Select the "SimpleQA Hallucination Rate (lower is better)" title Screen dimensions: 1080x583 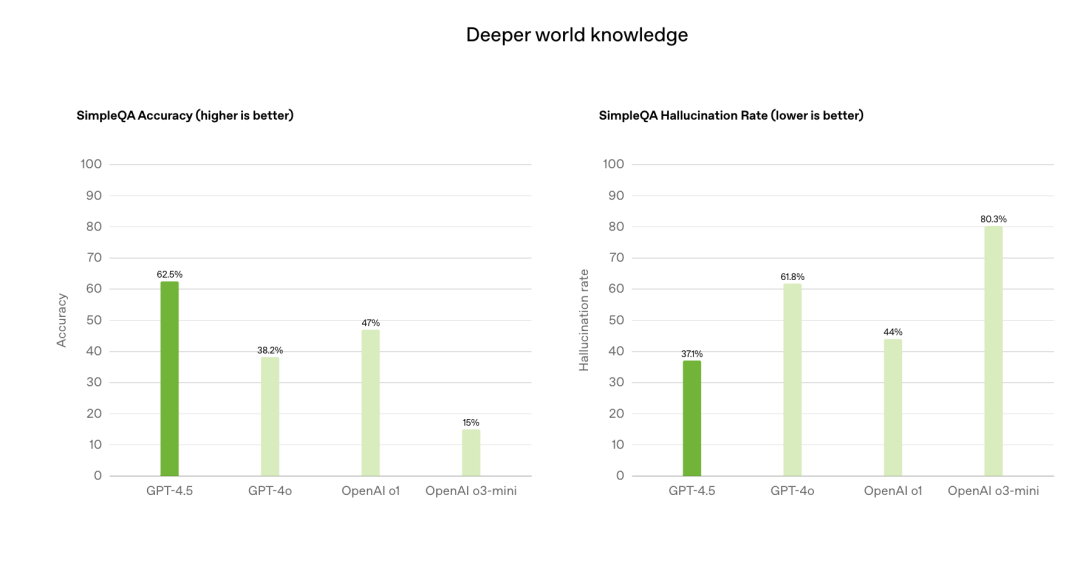(x=731, y=116)
